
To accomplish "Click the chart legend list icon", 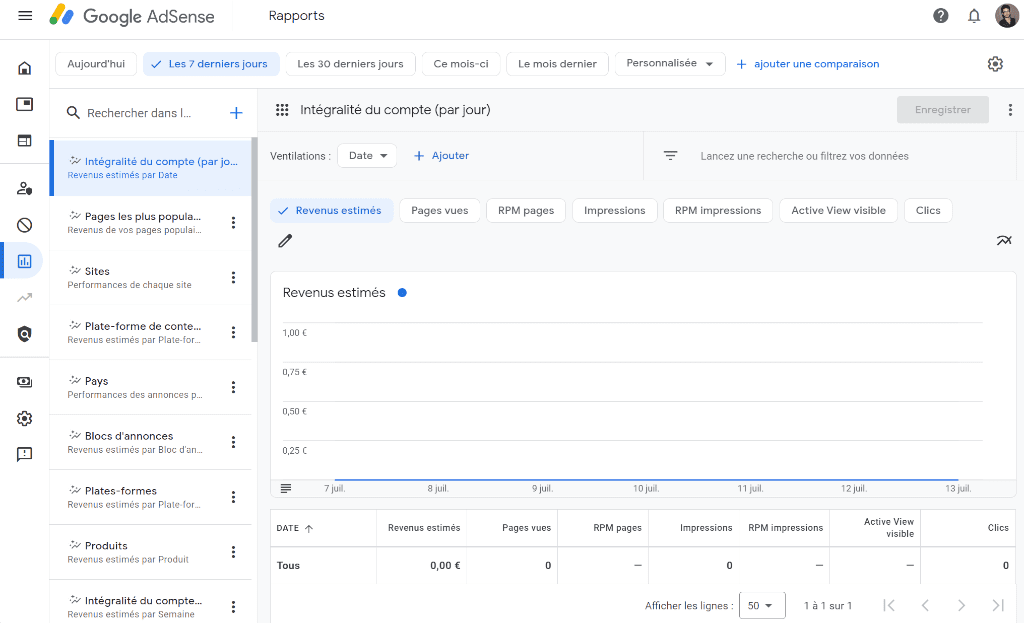I will 285,488.
